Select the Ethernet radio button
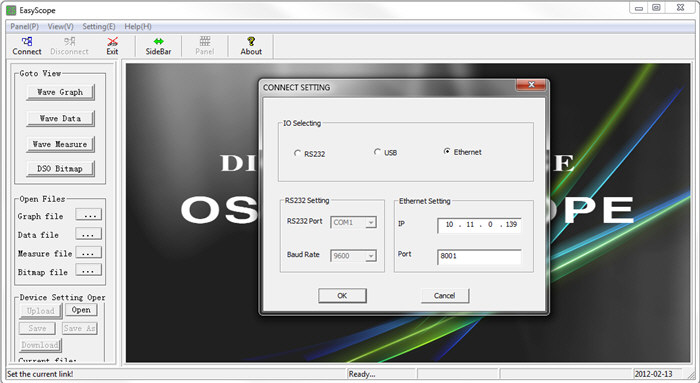This screenshot has height=383, width=700. [x=446, y=151]
